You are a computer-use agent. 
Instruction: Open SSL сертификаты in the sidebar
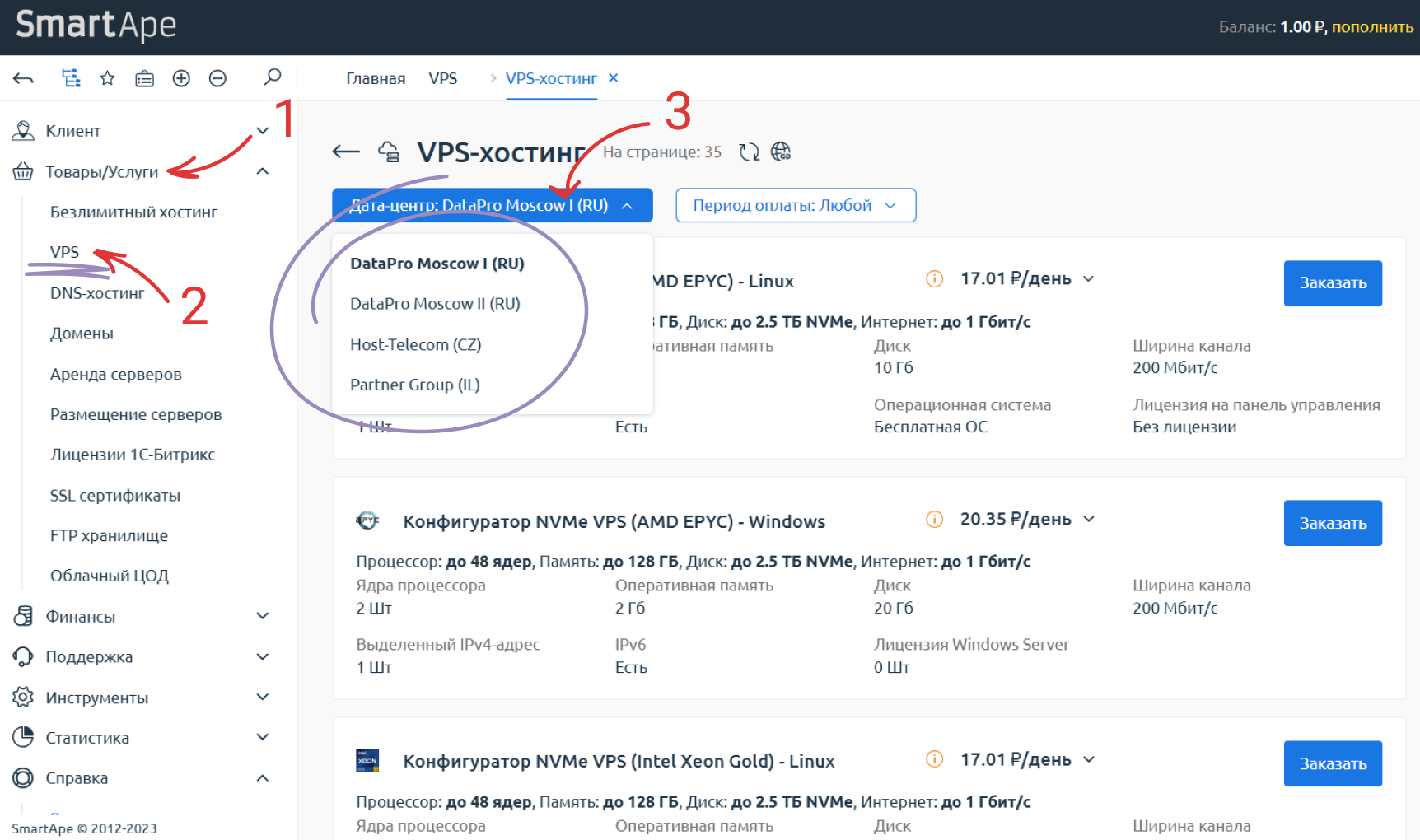point(115,495)
